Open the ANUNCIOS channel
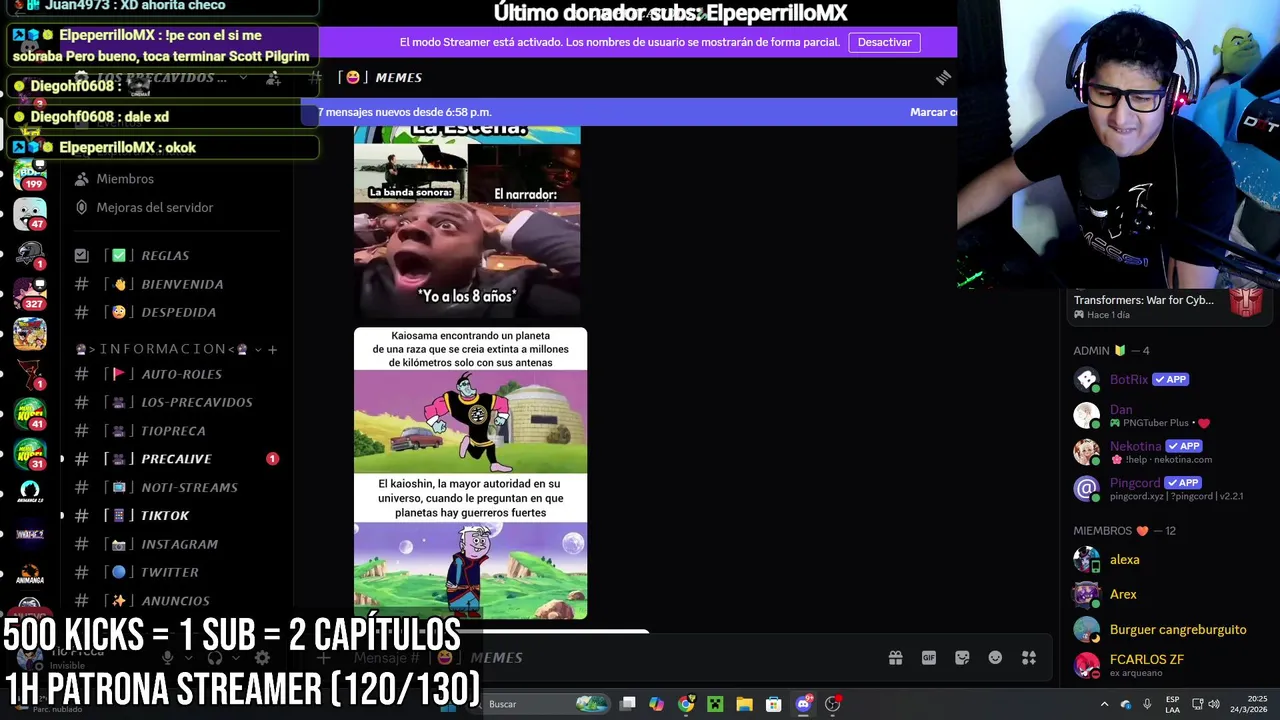This screenshot has height=720, width=1280. [176, 601]
